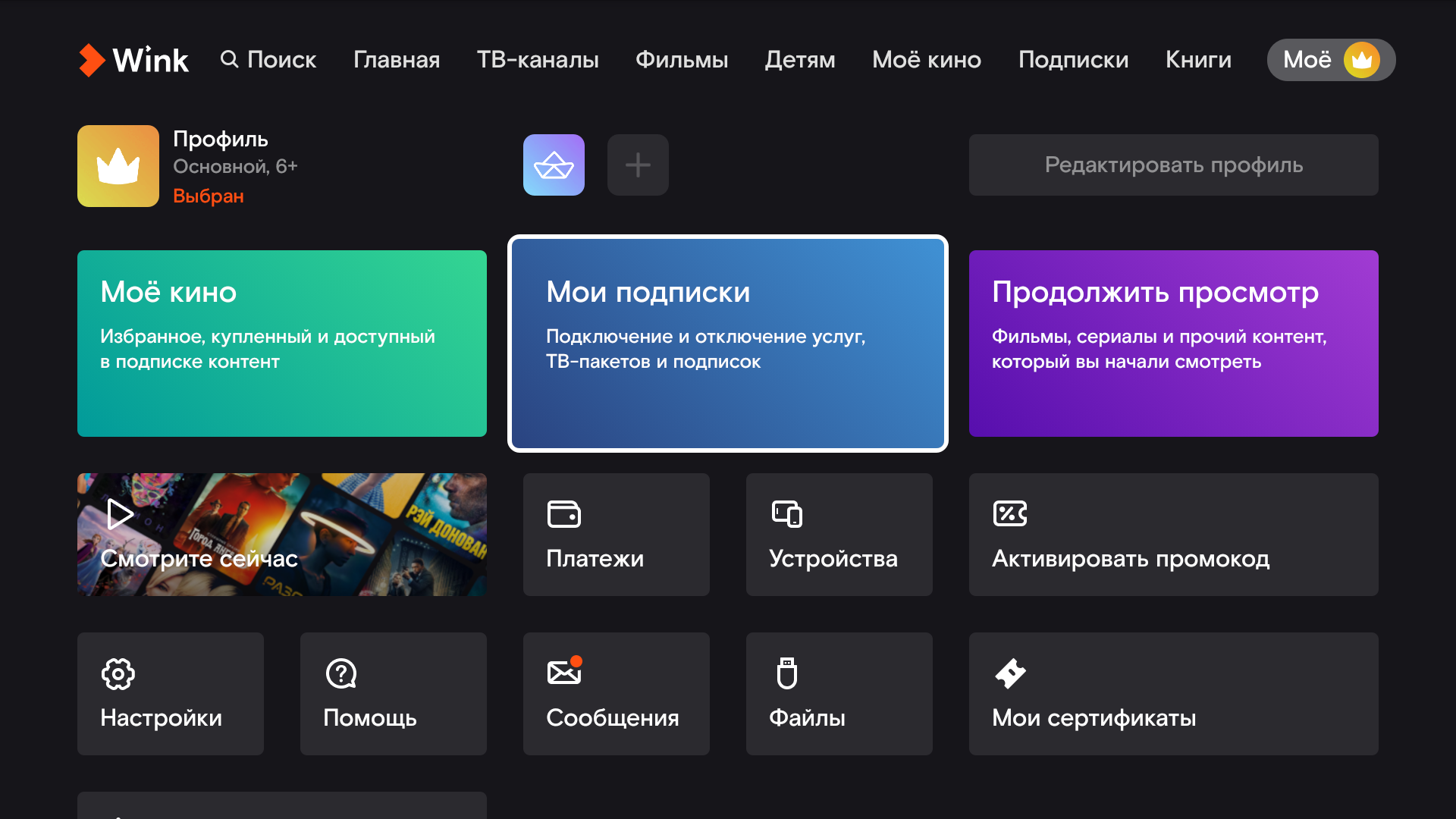Add a new profile with plus

pos(638,165)
